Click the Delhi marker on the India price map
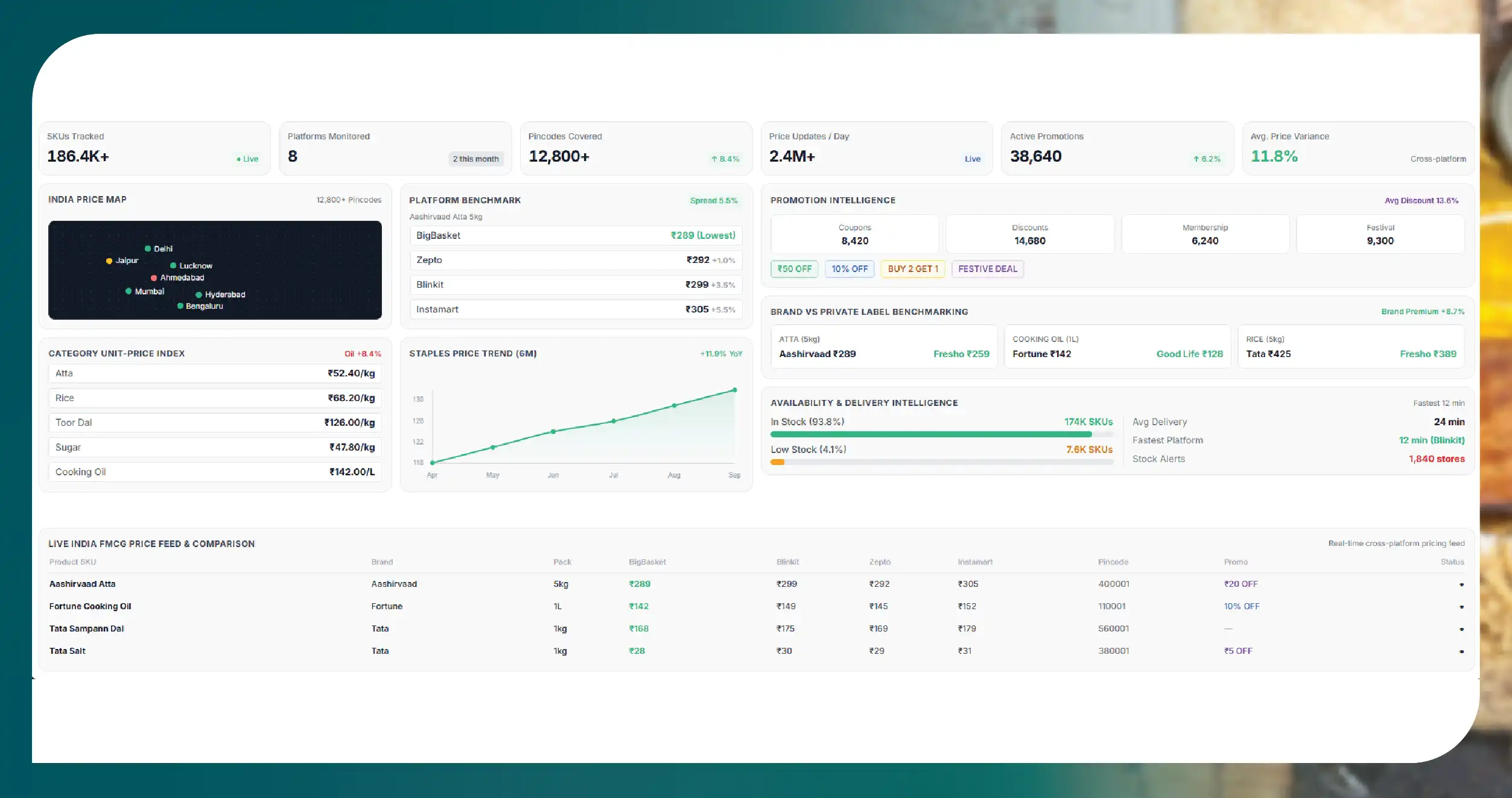 coord(148,249)
